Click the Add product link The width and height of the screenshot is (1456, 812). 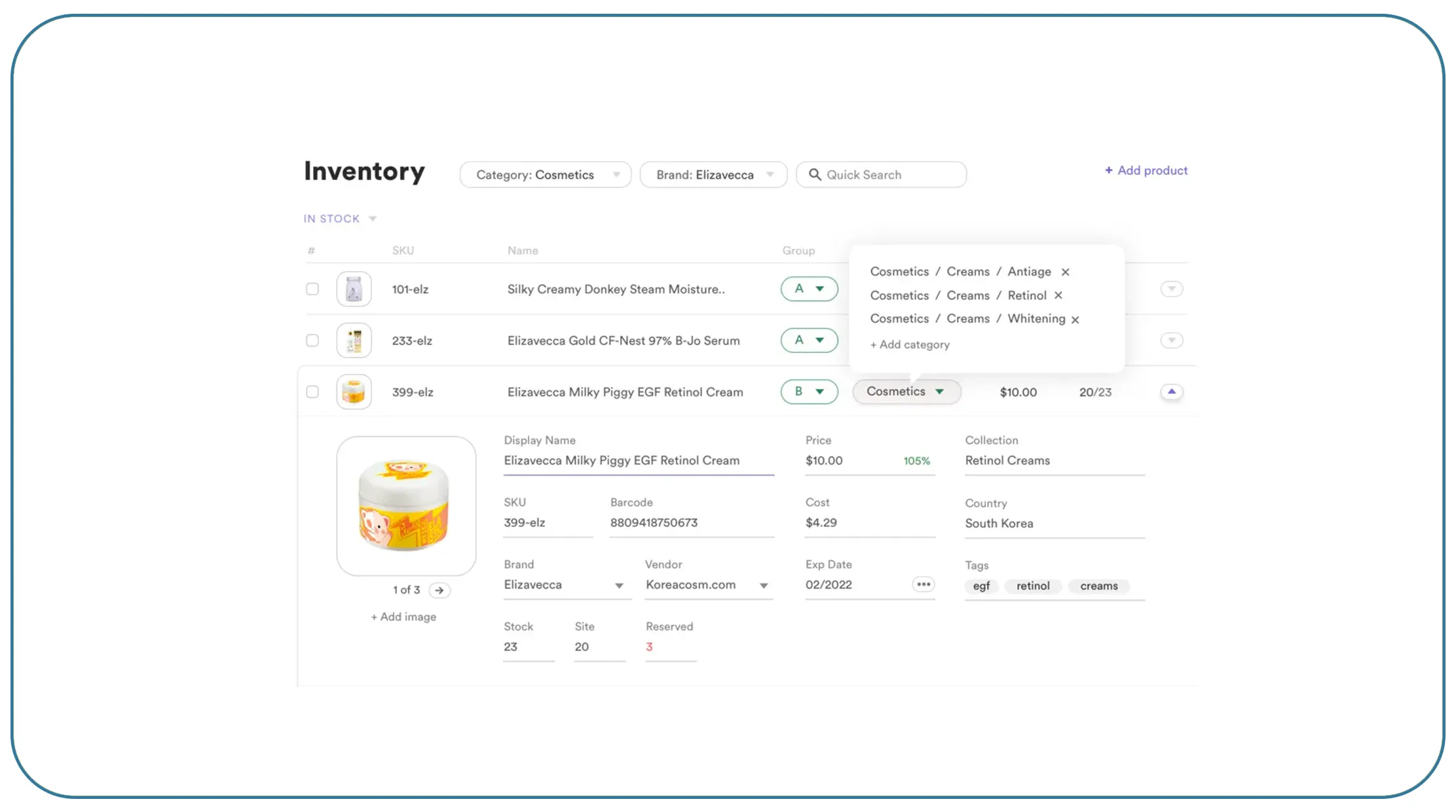1146,170
